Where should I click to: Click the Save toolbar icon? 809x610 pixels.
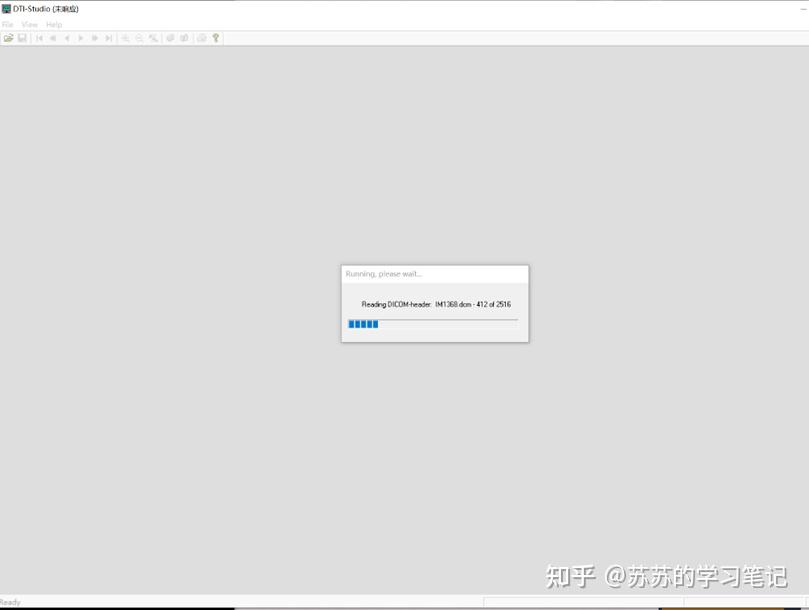21,38
